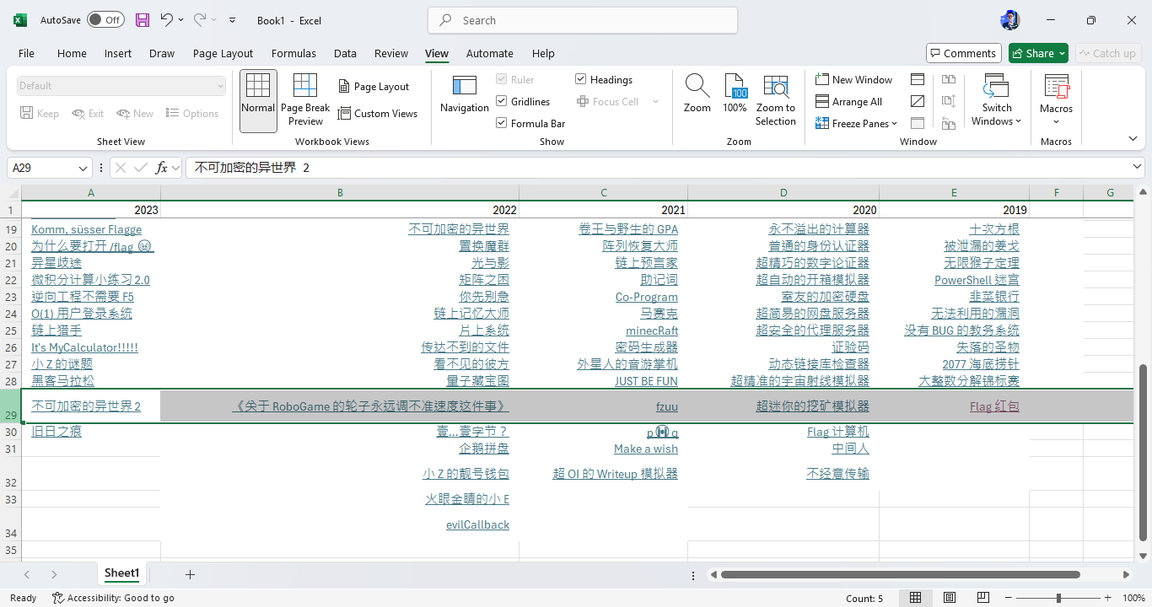Switch to the Home tab
The image size is (1152, 607).
tap(72, 54)
